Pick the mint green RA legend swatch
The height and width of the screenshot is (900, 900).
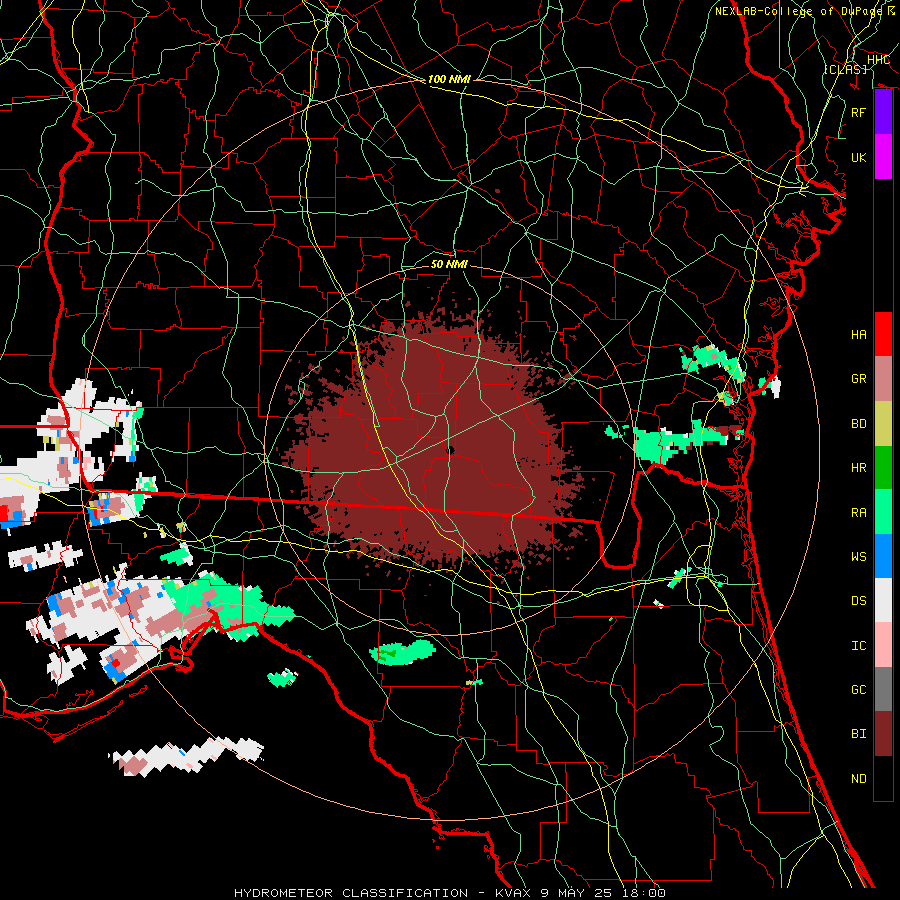pos(883,511)
